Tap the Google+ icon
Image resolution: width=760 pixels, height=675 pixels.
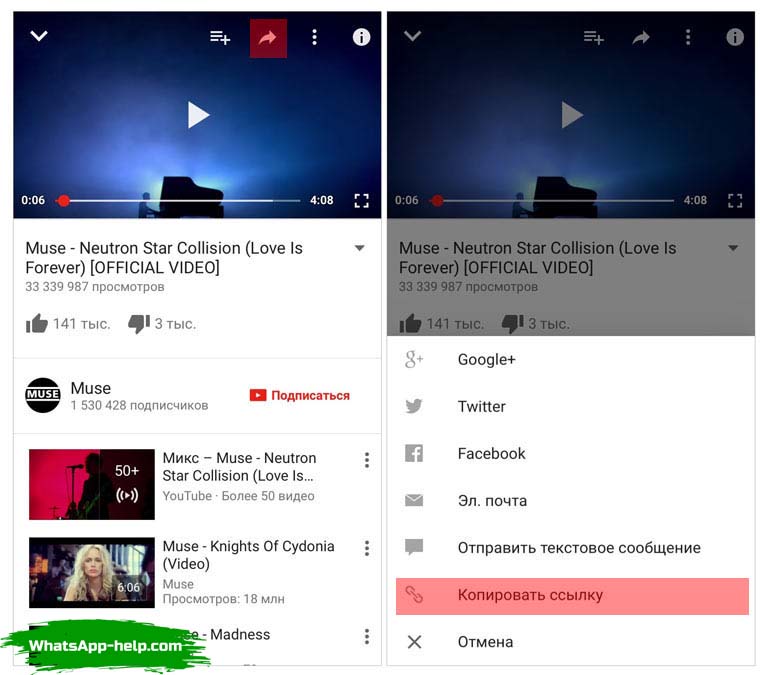coord(414,360)
